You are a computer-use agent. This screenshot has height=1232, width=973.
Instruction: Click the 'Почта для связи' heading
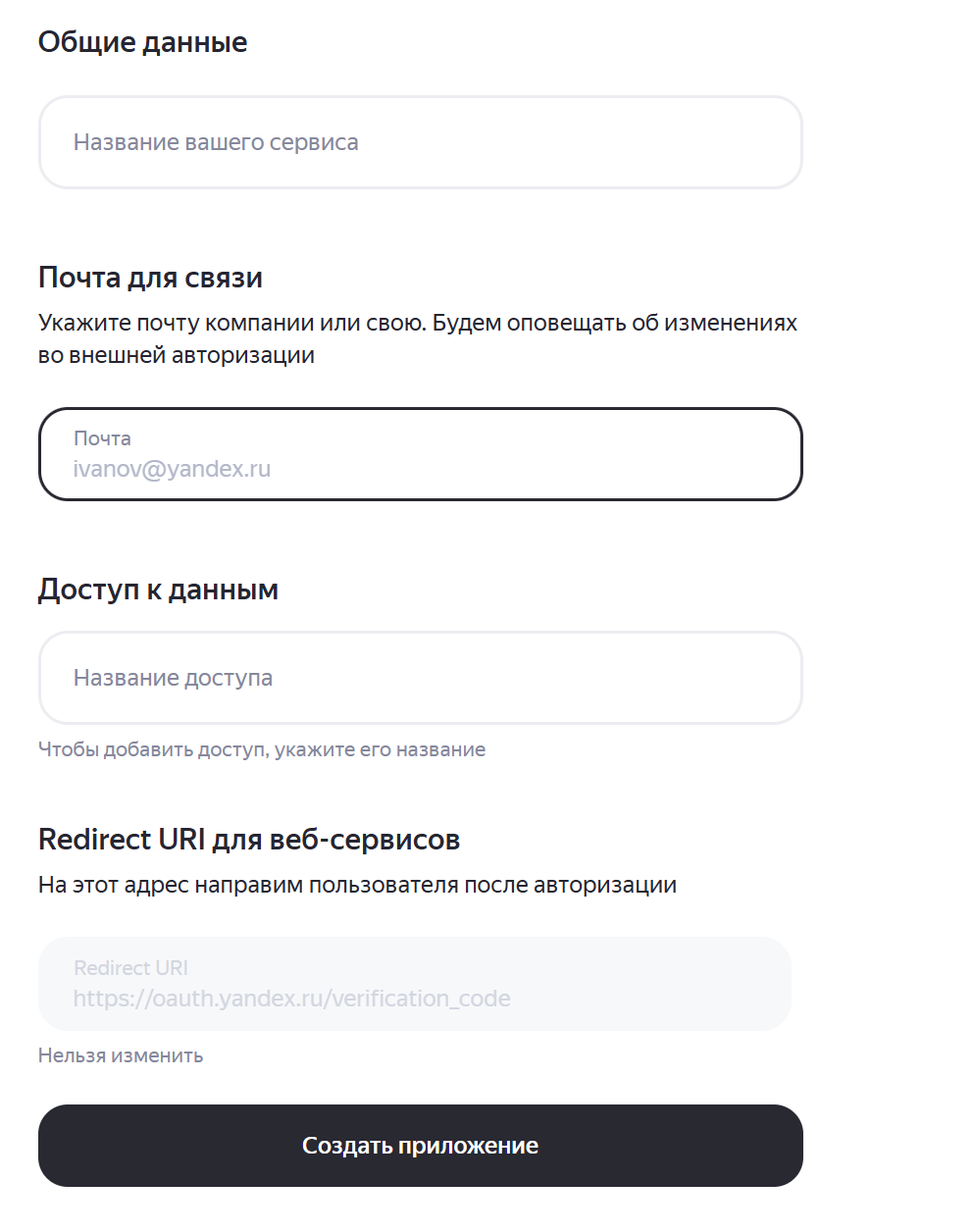(150, 278)
